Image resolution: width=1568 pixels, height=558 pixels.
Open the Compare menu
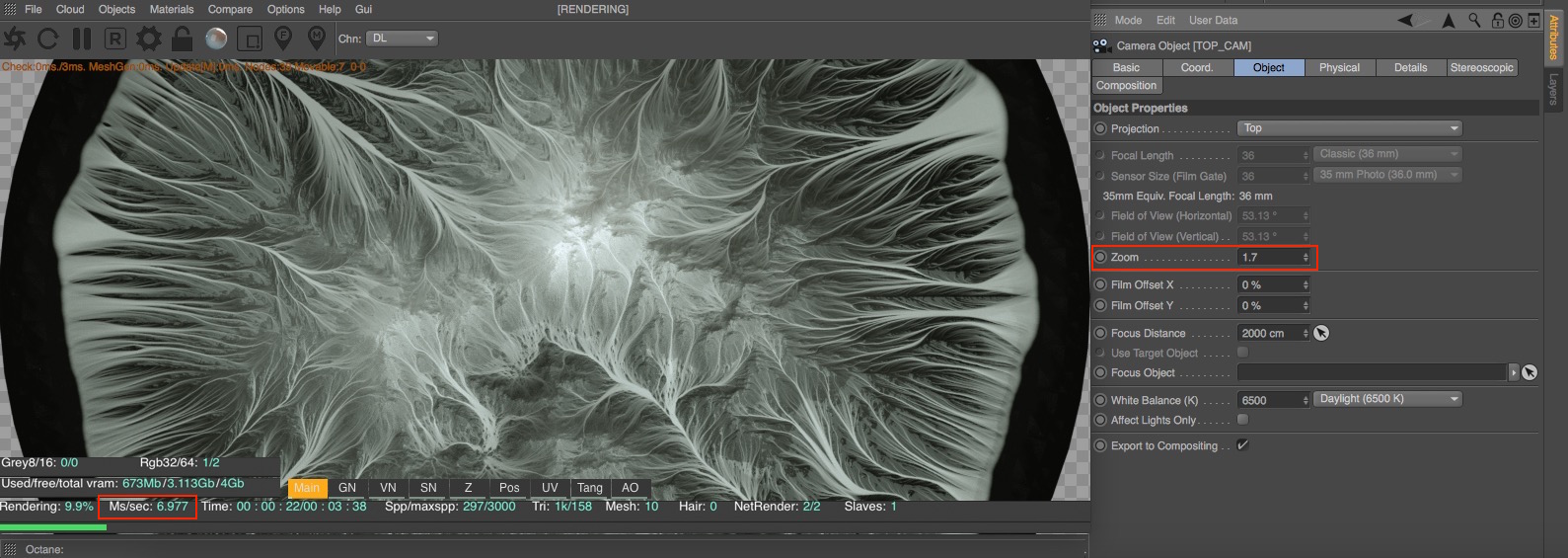[x=230, y=9]
